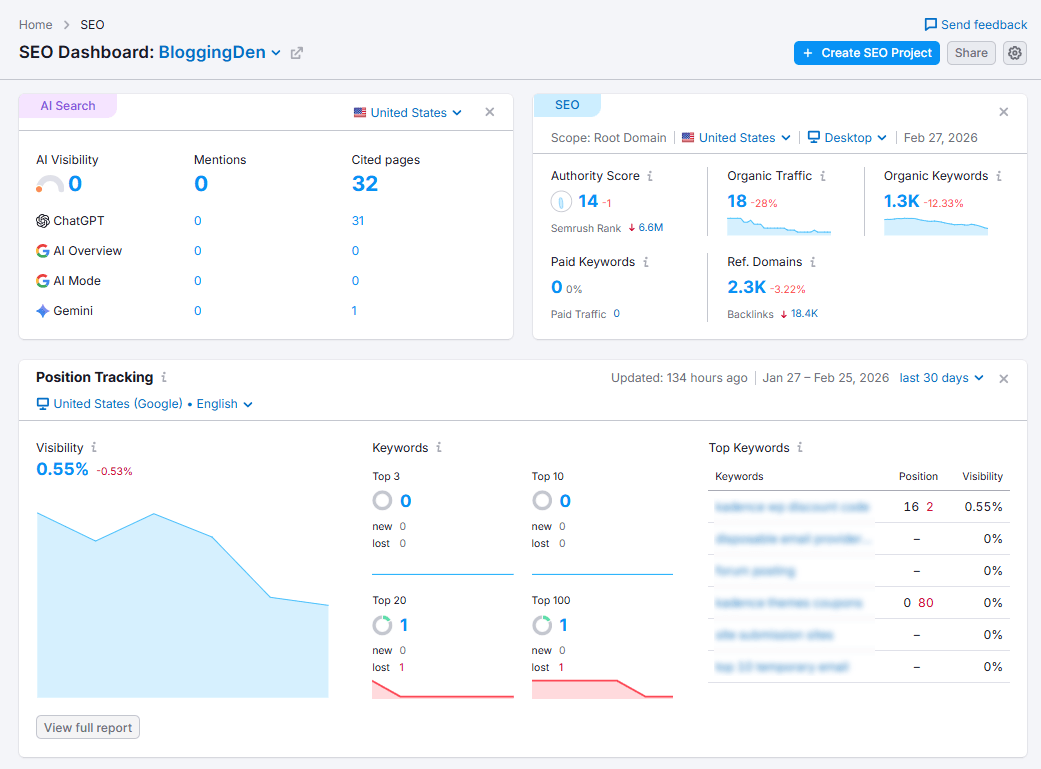The width and height of the screenshot is (1041, 769).
Task: Click Top 100 keywords count
Action: [563, 625]
